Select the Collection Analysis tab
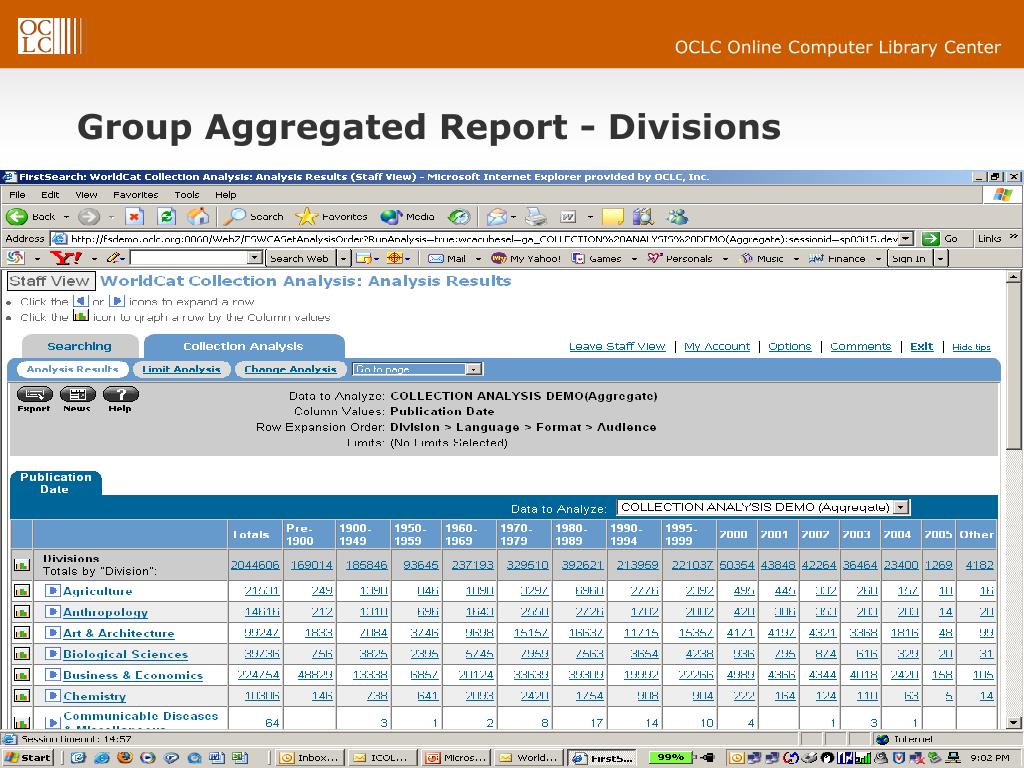 (x=244, y=346)
